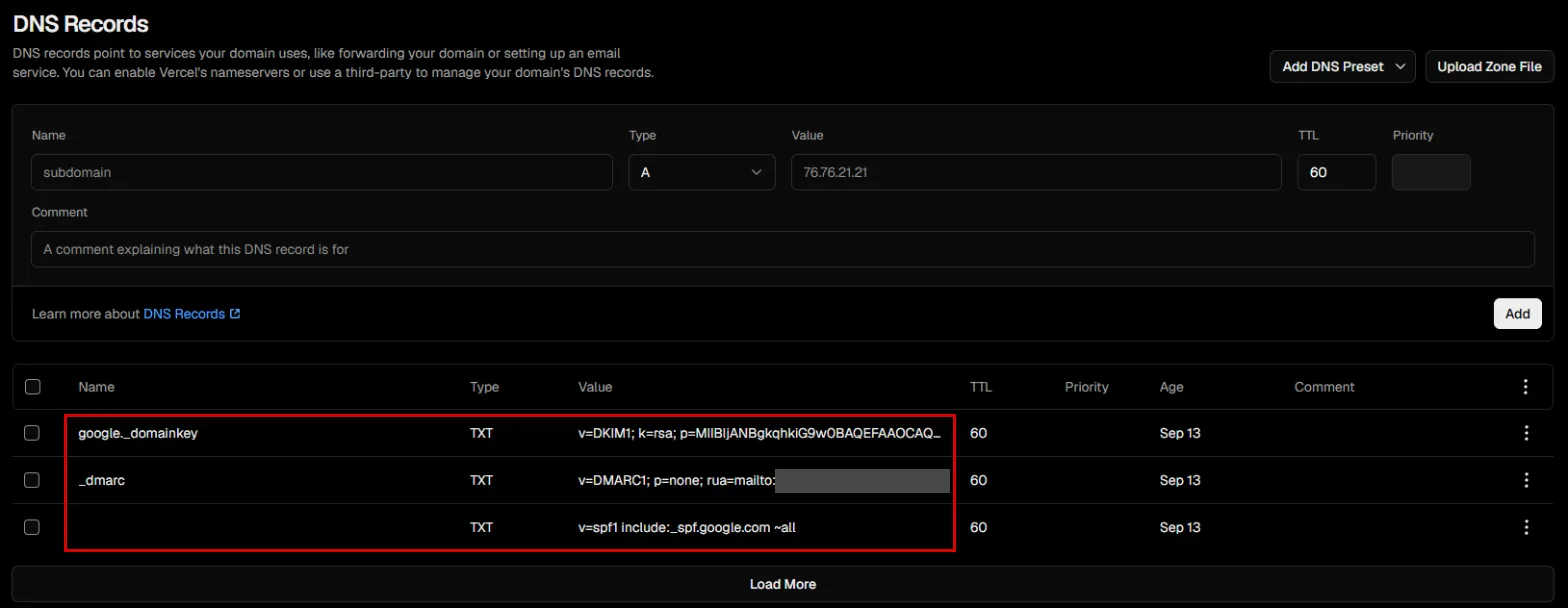Click the TXT type in _dmarc row
1568x608 pixels.
482,480
